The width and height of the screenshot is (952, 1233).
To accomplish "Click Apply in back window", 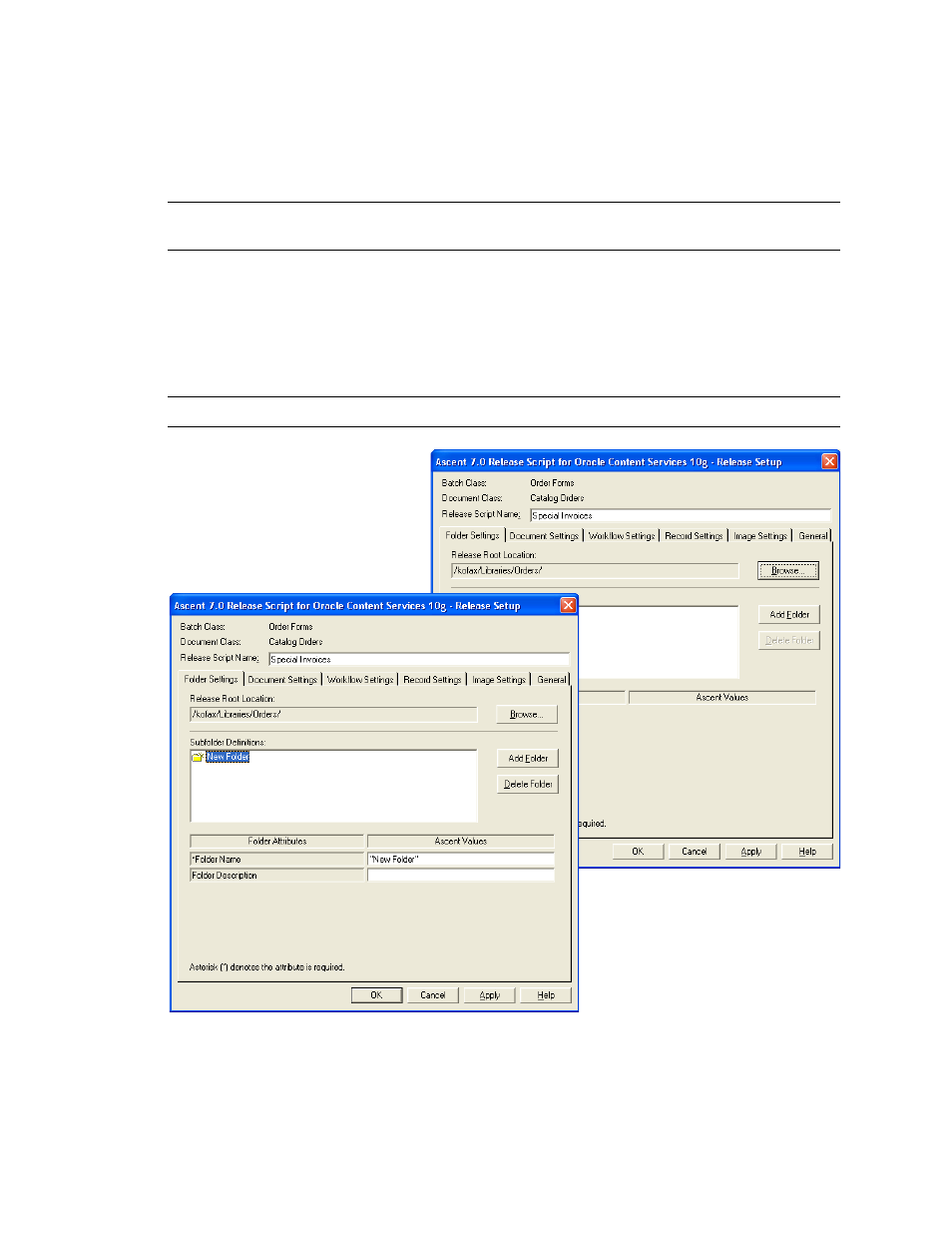I will (751, 852).
